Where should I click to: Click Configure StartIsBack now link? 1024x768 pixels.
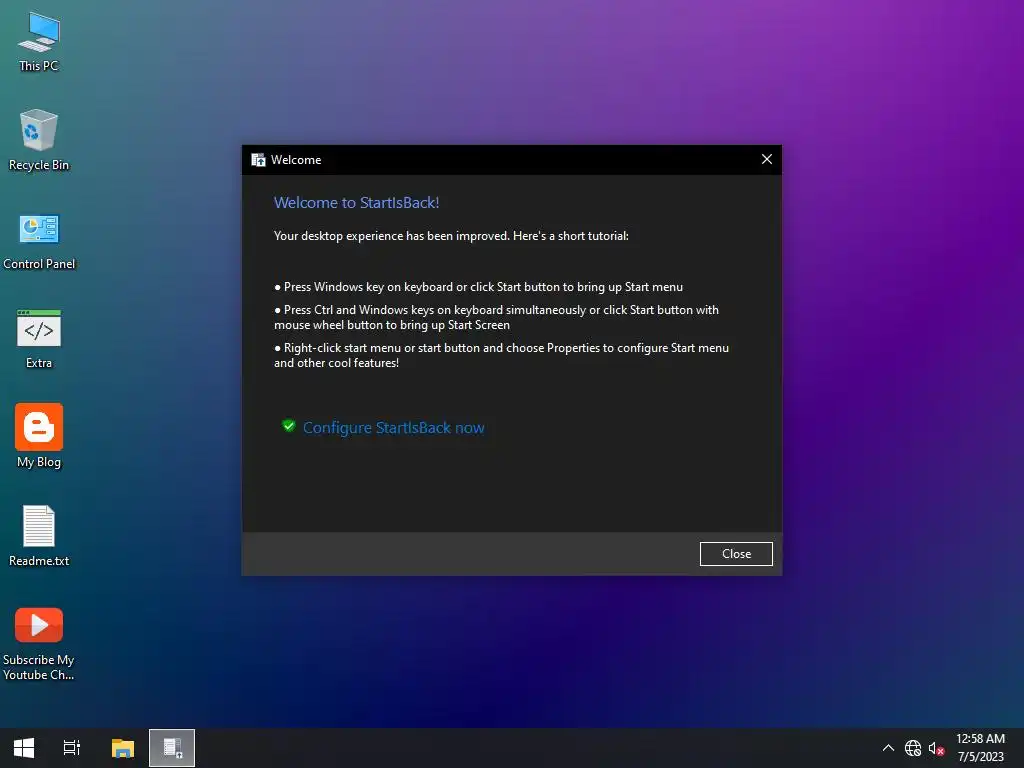tap(393, 428)
